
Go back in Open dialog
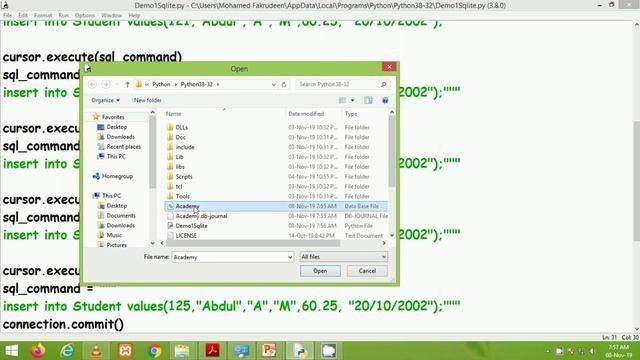pyautogui.click(x=92, y=84)
